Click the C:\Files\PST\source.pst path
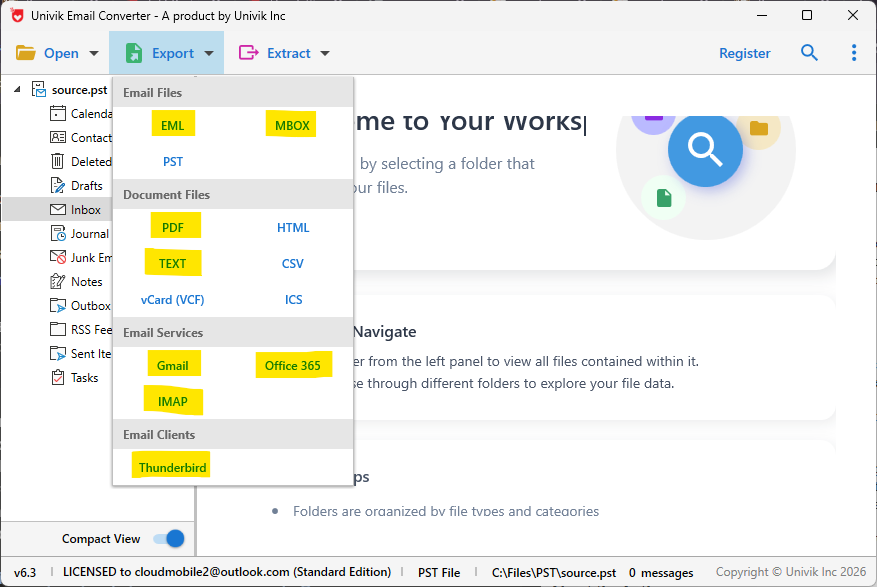The width and height of the screenshot is (877, 587). 554,572
